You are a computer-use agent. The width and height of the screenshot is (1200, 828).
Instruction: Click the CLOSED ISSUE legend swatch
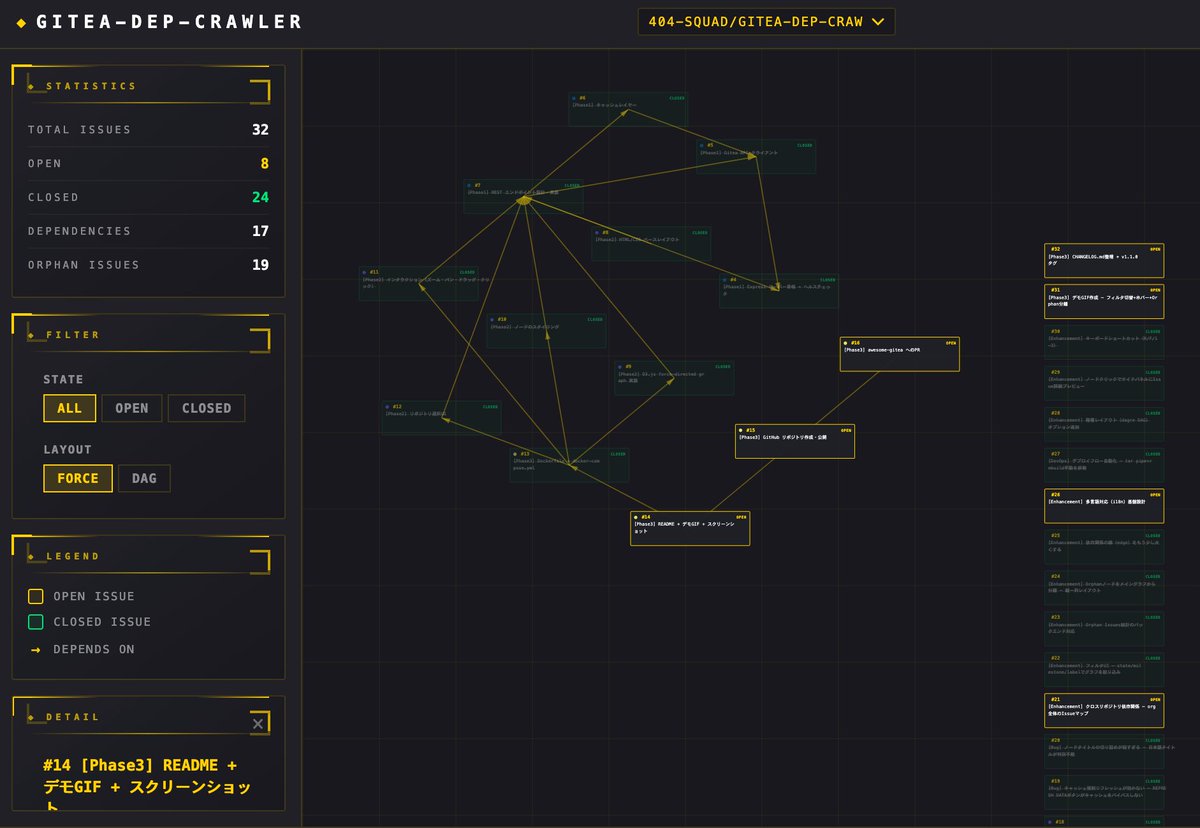(x=36, y=622)
